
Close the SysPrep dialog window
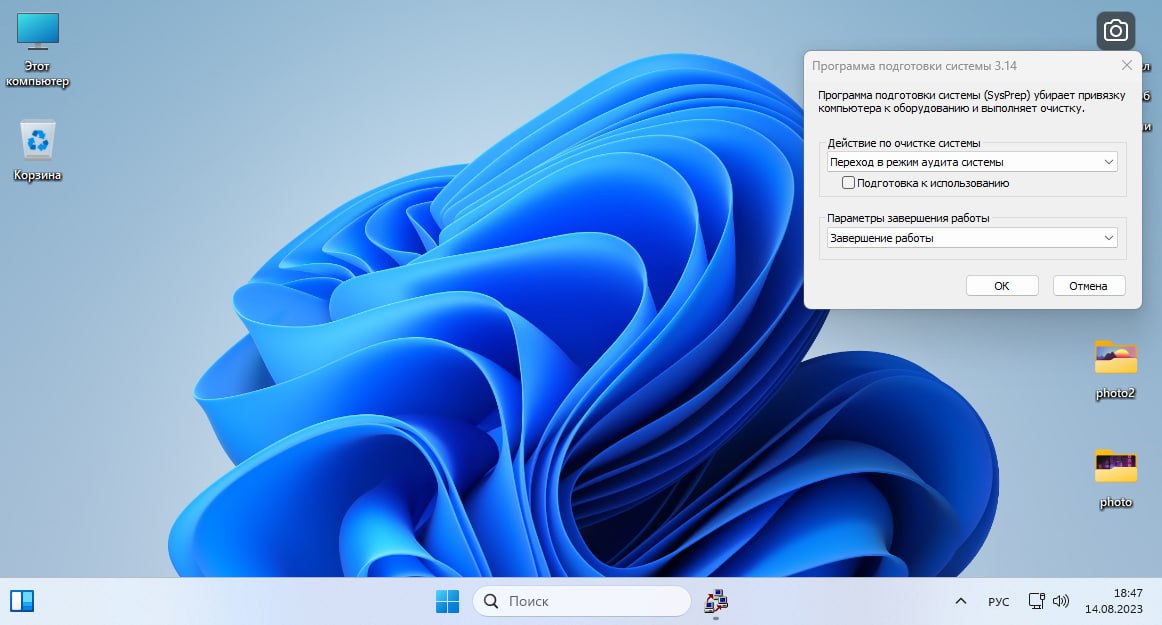[x=1126, y=65]
